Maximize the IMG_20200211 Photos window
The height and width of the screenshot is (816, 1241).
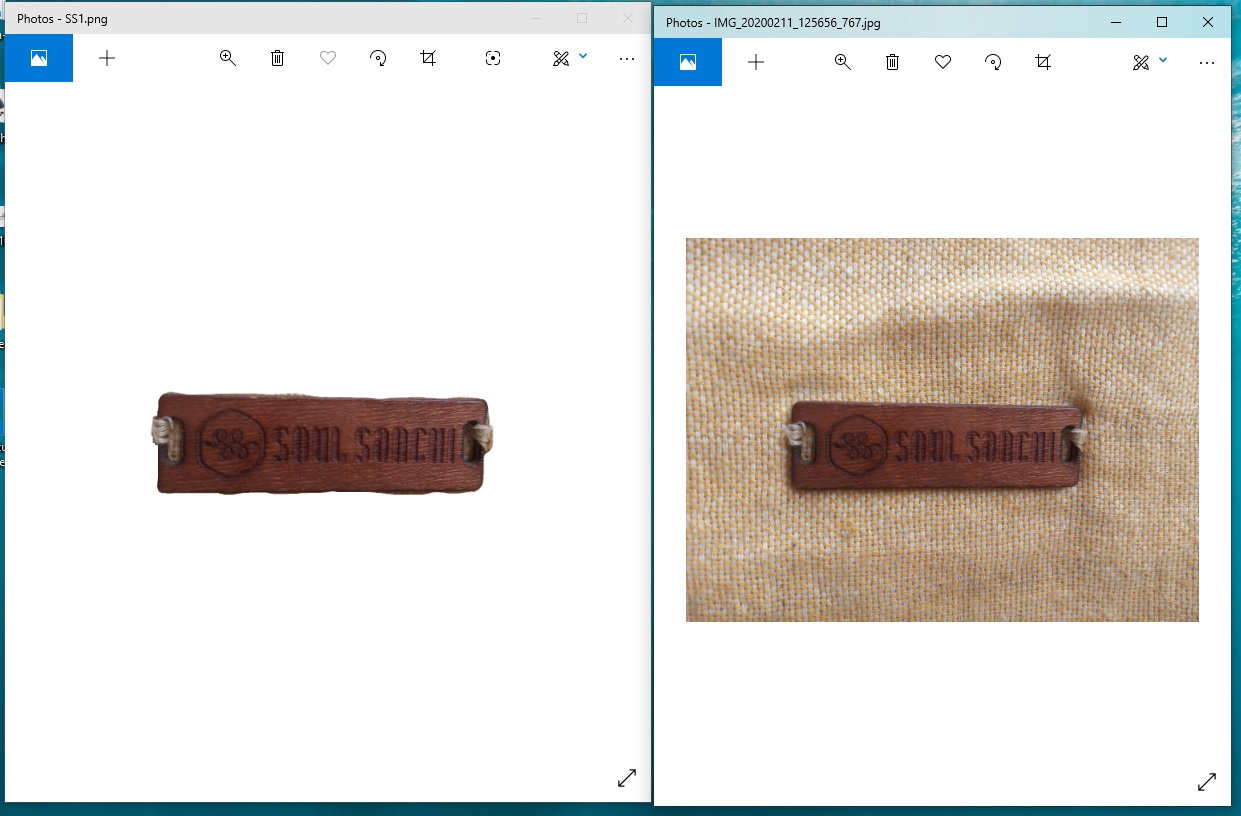pyautogui.click(x=1162, y=22)
